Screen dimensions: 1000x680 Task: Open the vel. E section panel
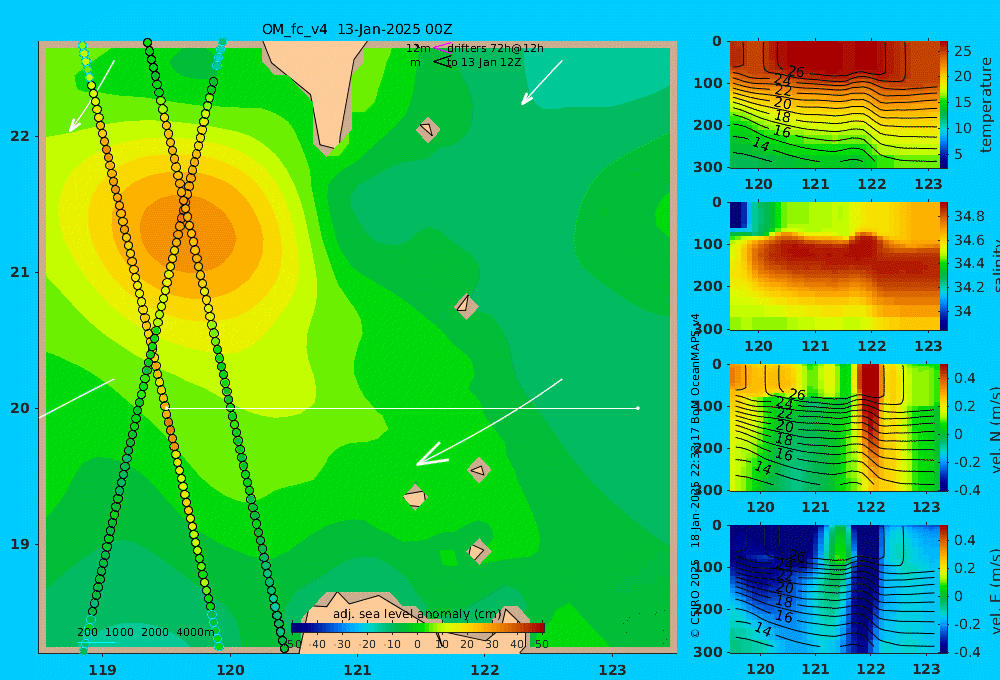[x=834, y=589]
